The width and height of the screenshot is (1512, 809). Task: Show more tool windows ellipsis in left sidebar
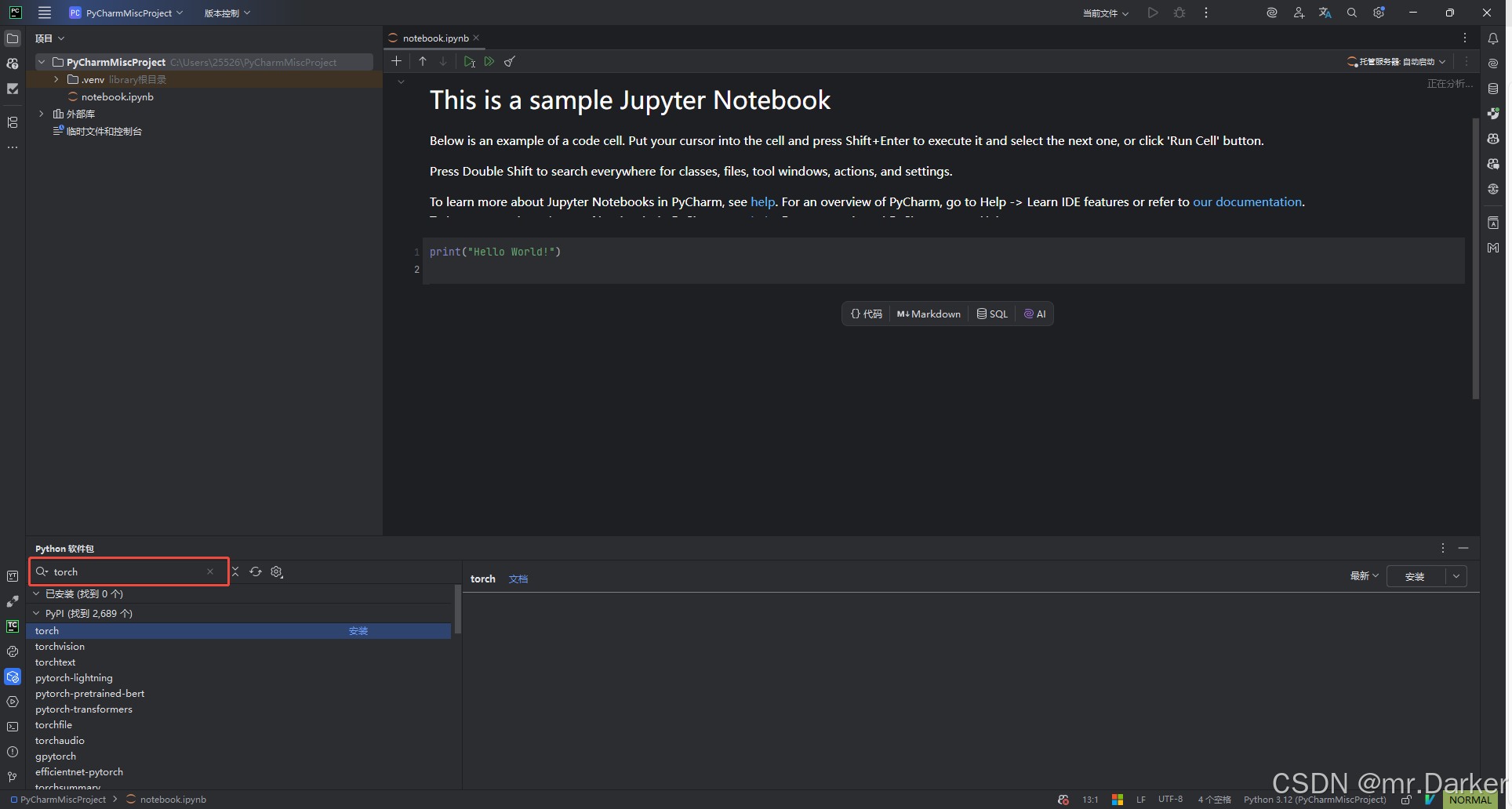pyautogui.click(x=13, y=147)
